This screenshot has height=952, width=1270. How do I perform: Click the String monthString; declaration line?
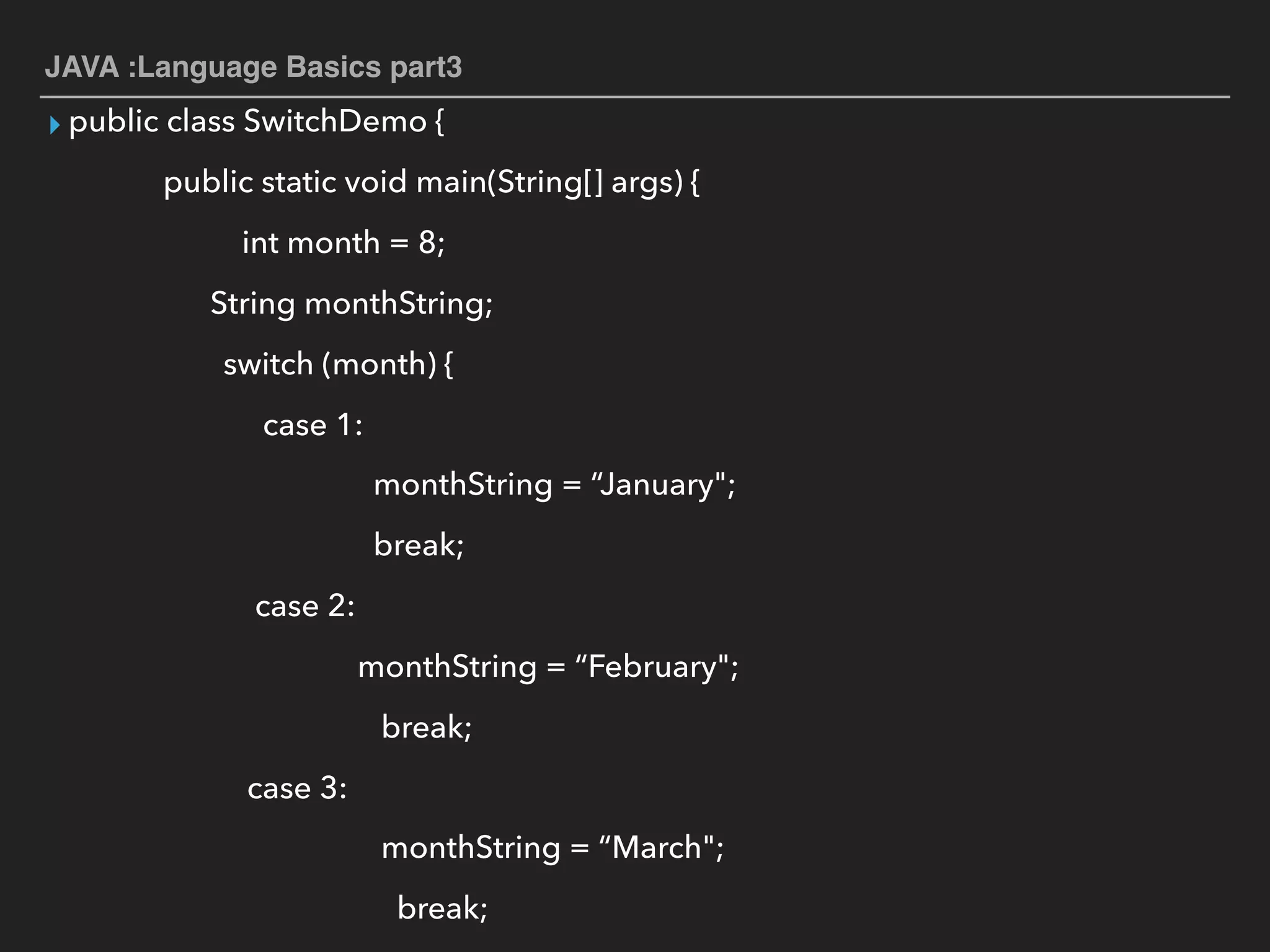352,304
